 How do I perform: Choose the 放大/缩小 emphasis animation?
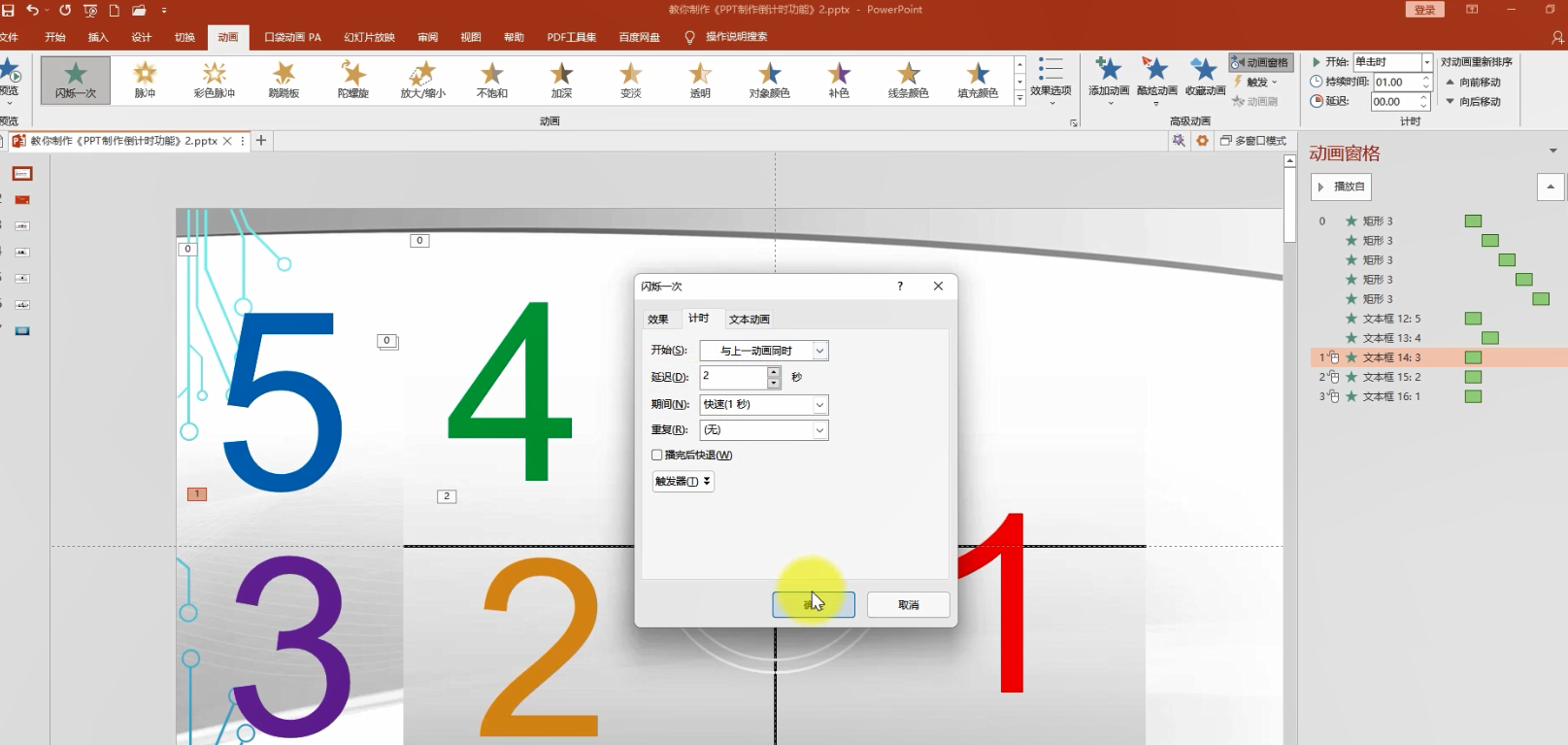point(422,79)
